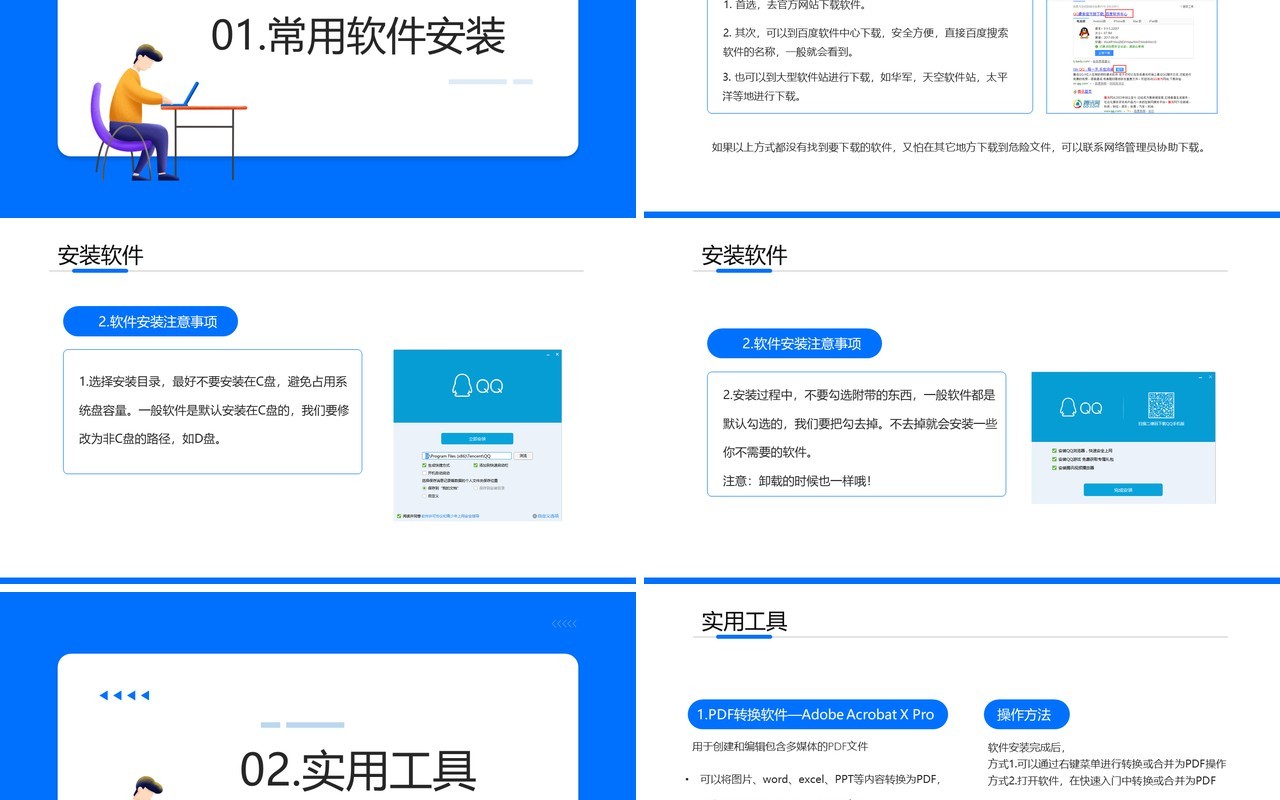Close the QQ finish-install window with QR code
1280x800 pixels.
click(x=1210, y=377)
